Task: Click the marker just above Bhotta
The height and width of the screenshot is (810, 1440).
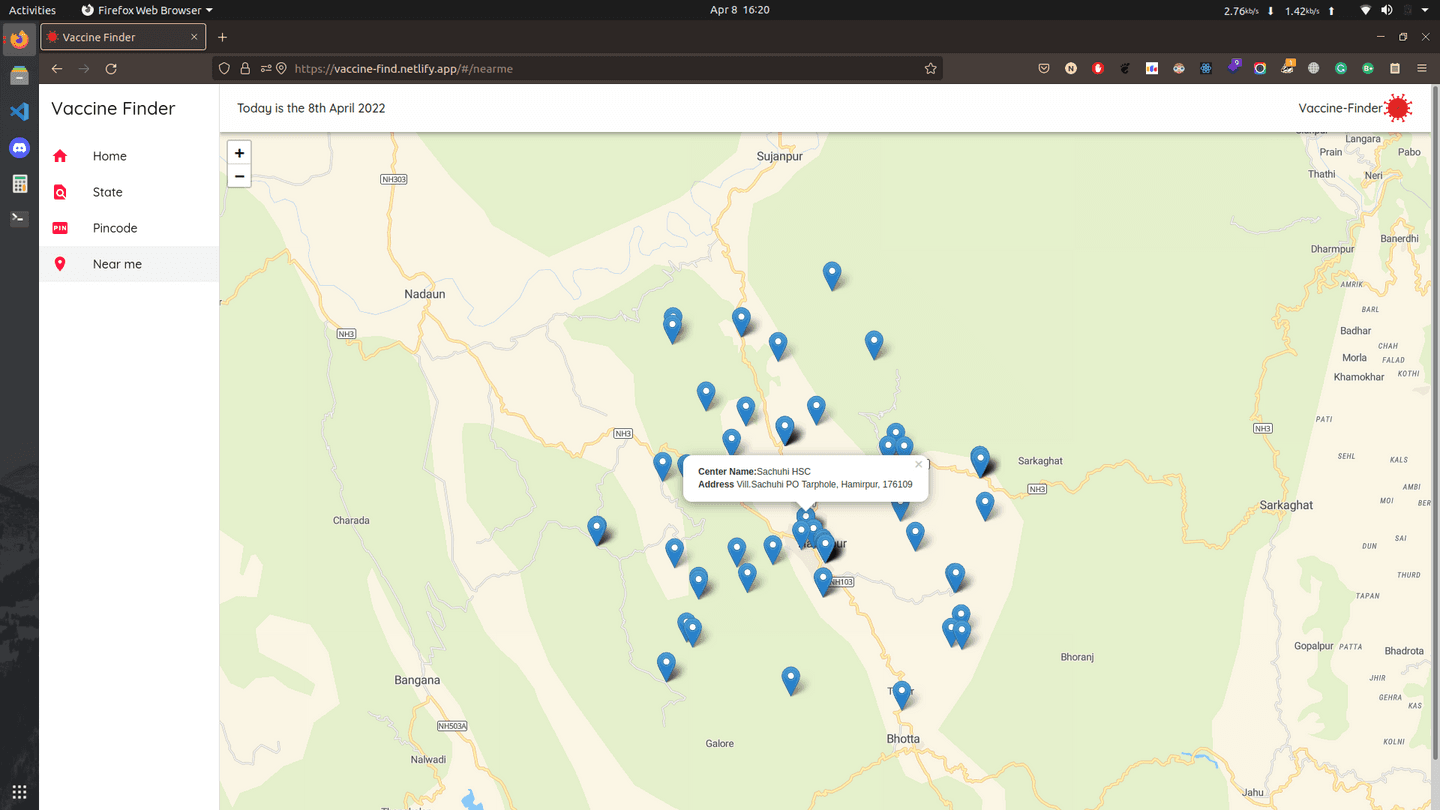Action: click(902, 694)
